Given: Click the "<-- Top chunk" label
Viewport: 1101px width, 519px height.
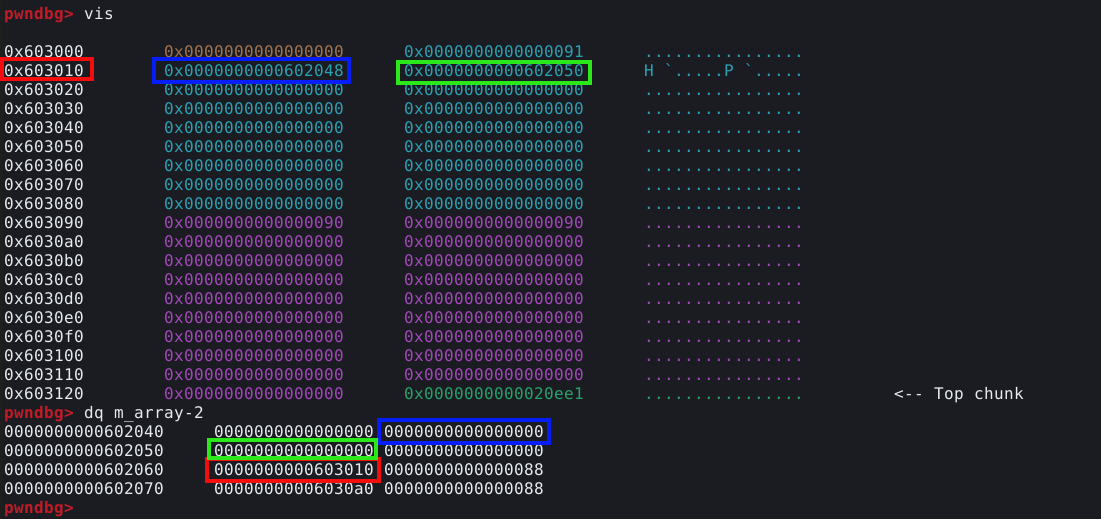Looking at the screenshot, I should coord(958,394).
